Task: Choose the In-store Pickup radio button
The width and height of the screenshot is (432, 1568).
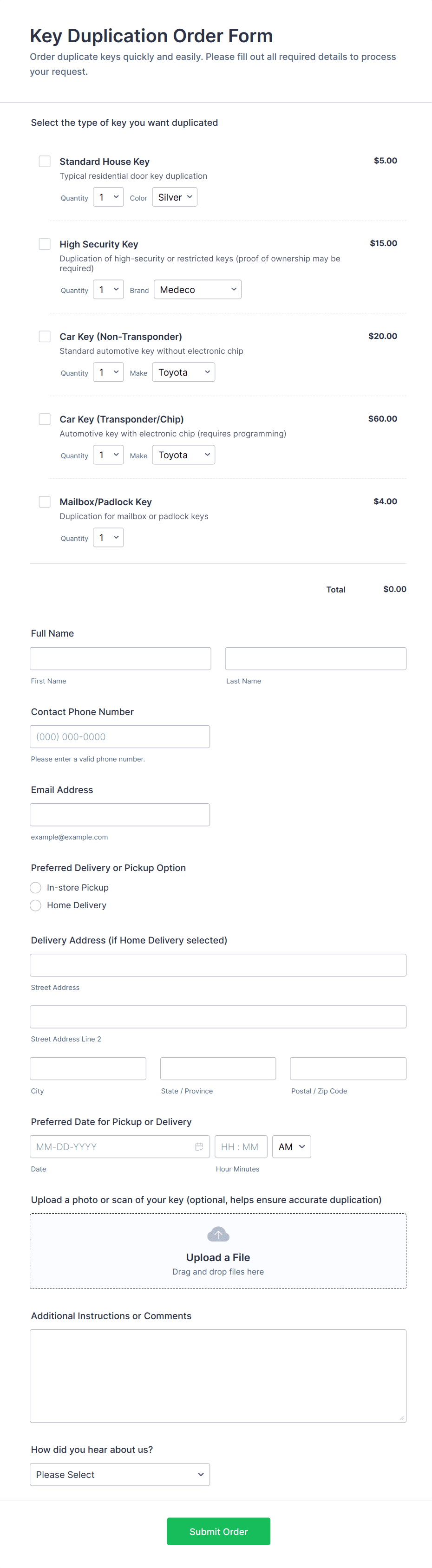Action: [36, 887]
